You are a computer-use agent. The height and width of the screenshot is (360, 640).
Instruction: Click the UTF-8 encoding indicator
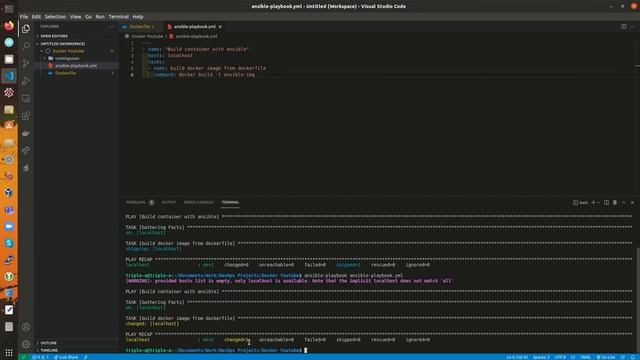tap(560, 357)
